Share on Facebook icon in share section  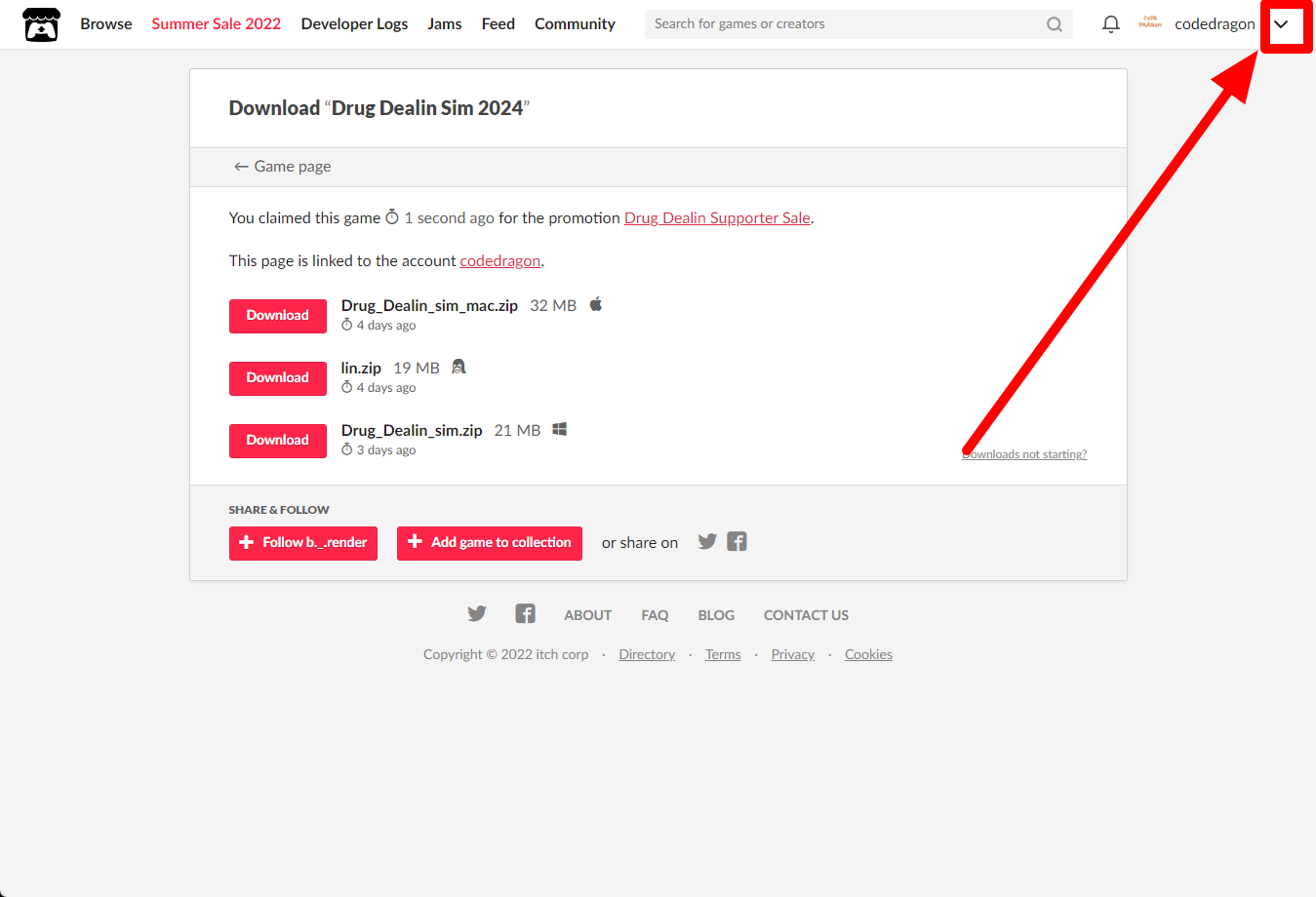coord(737,542)
